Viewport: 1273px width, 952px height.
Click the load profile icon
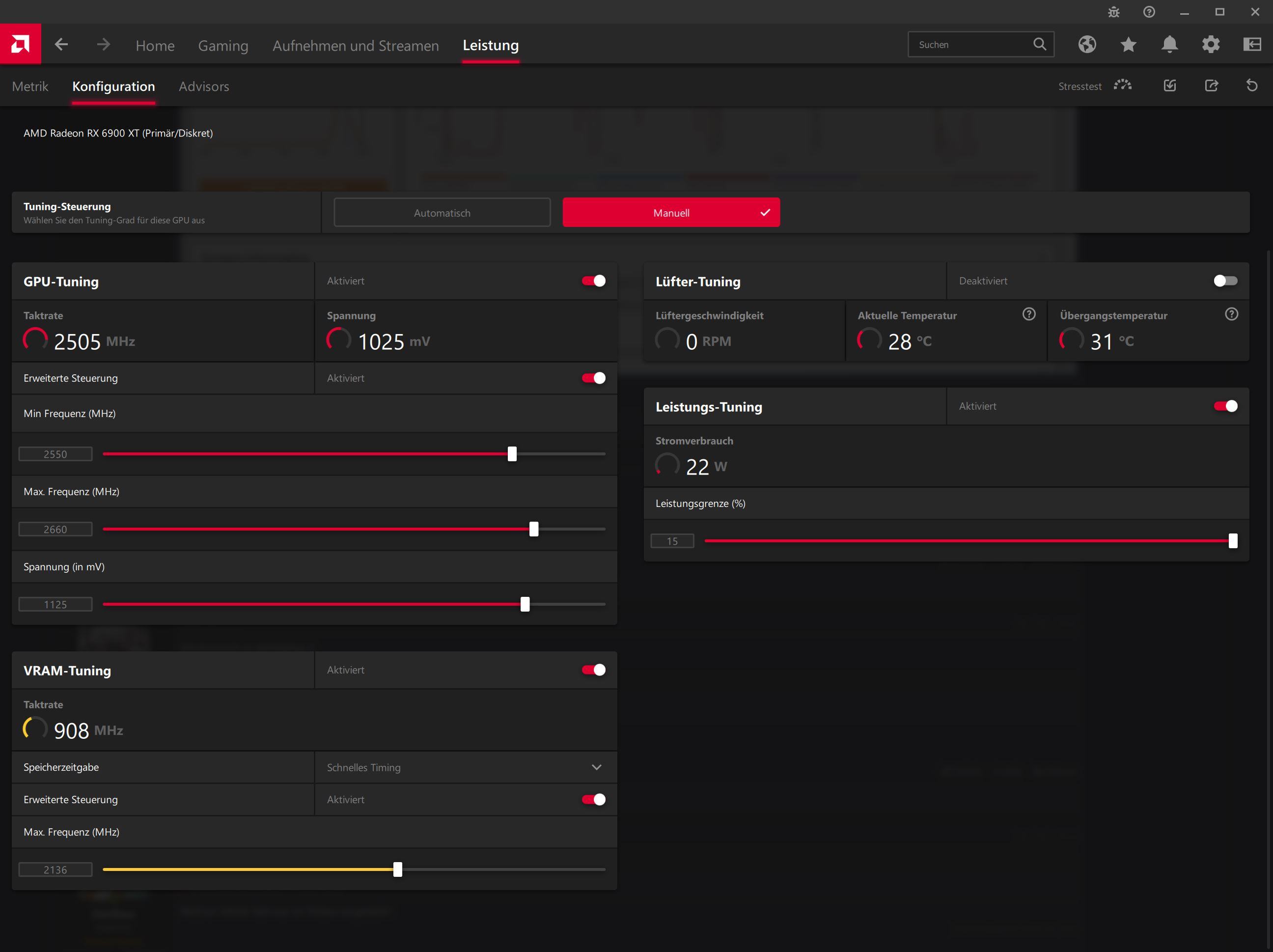(1170, 86)
